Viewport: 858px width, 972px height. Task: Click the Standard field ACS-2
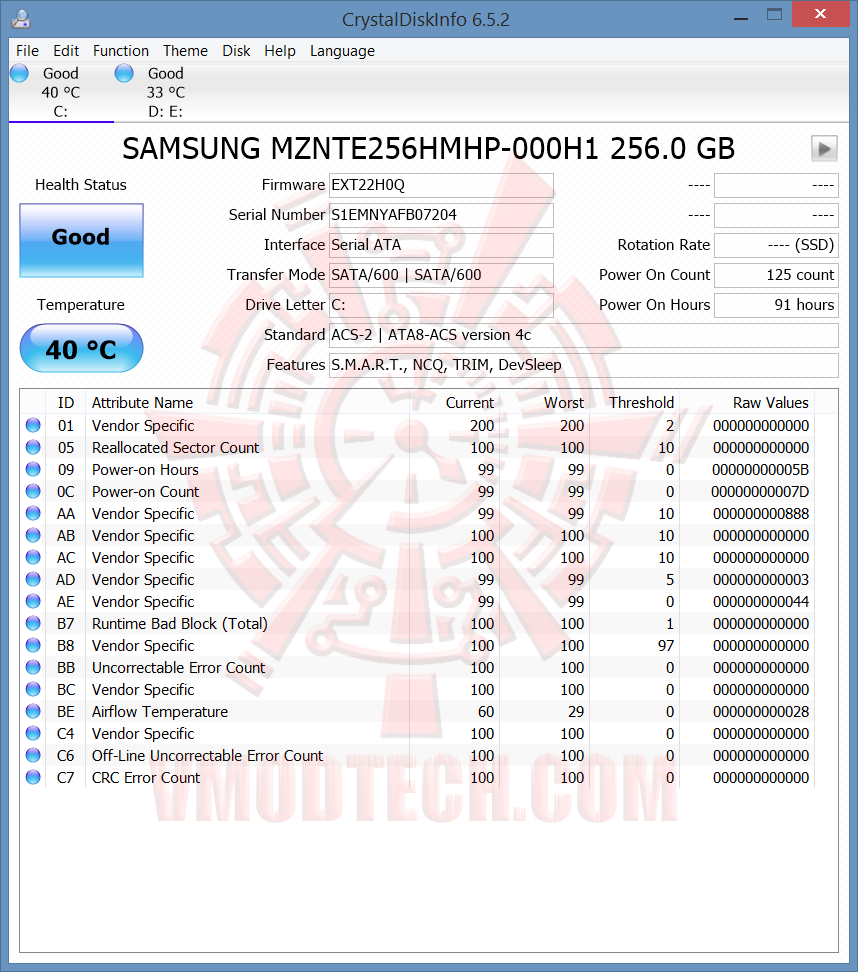point(583,335)
